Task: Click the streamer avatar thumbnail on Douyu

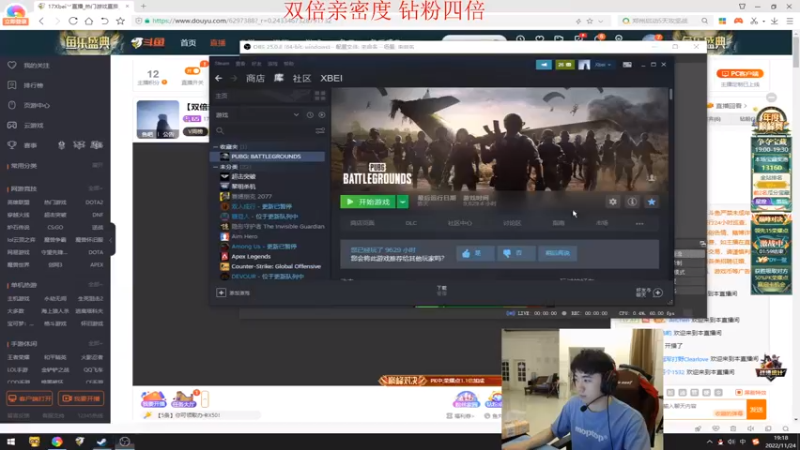Action: tap(158, 119)
